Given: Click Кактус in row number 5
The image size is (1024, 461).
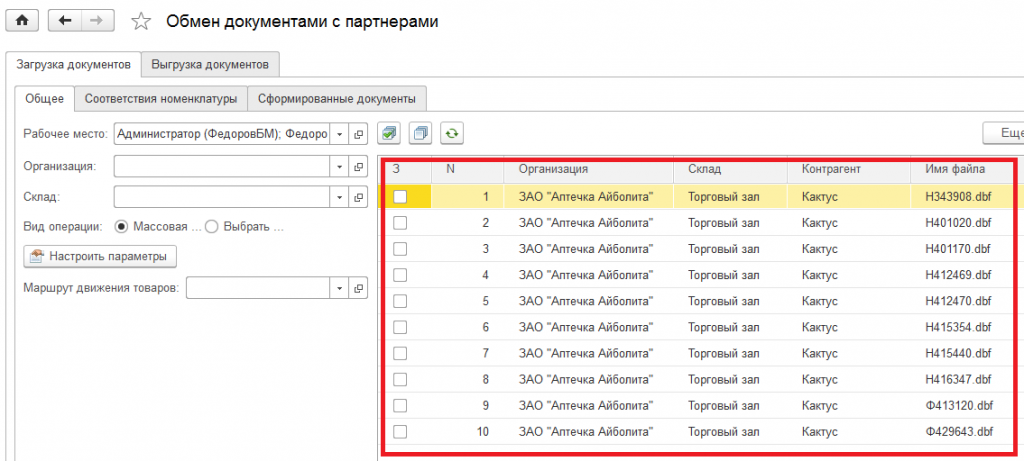Looking at the screenshot, I should 820,301.
